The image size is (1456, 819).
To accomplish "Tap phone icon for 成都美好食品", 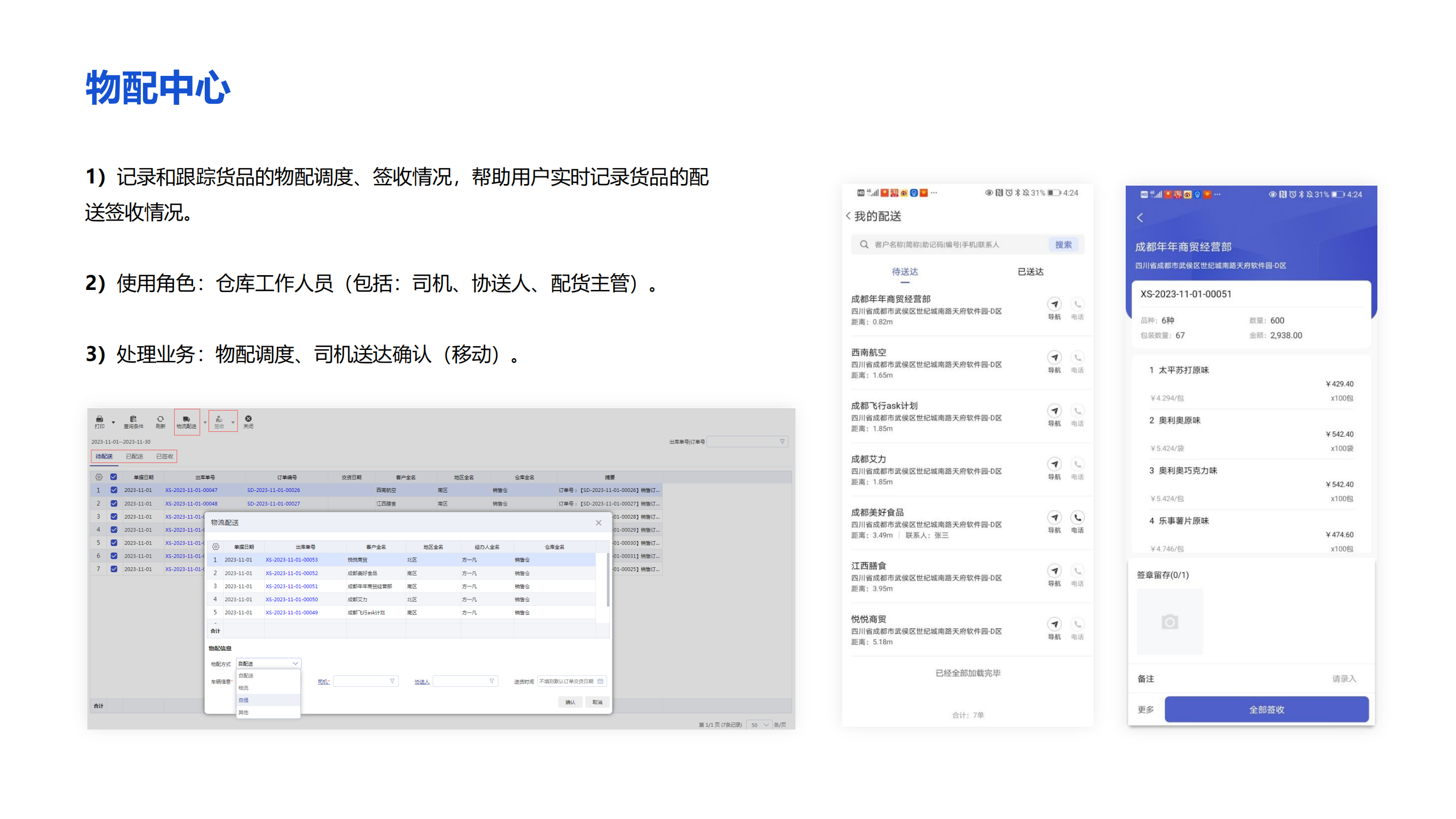I will [1077, 518].
